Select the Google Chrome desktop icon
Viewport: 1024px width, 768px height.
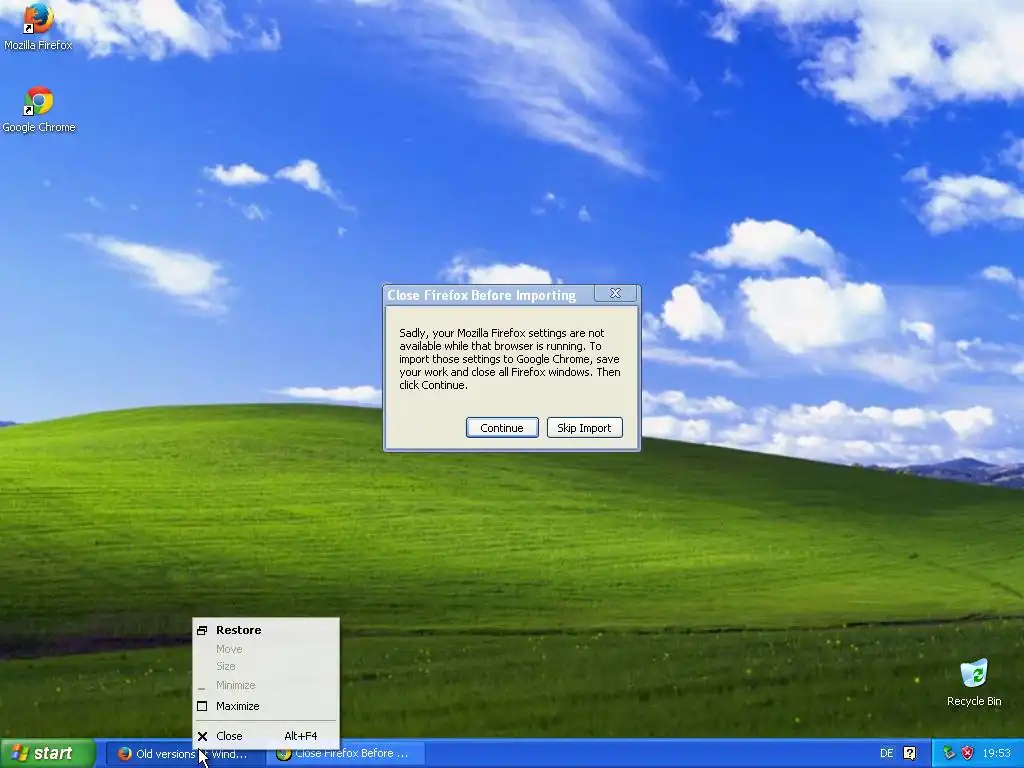39,109
